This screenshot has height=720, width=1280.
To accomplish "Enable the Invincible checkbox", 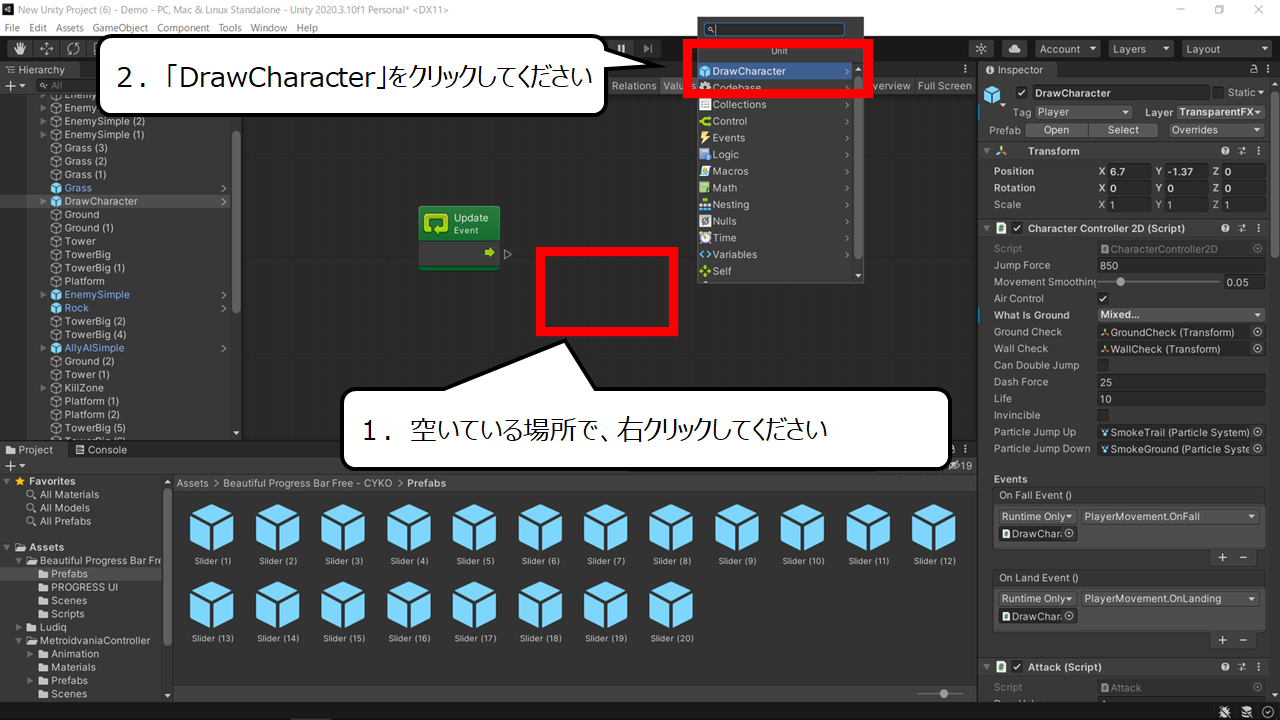I will tap(1103, 415).
